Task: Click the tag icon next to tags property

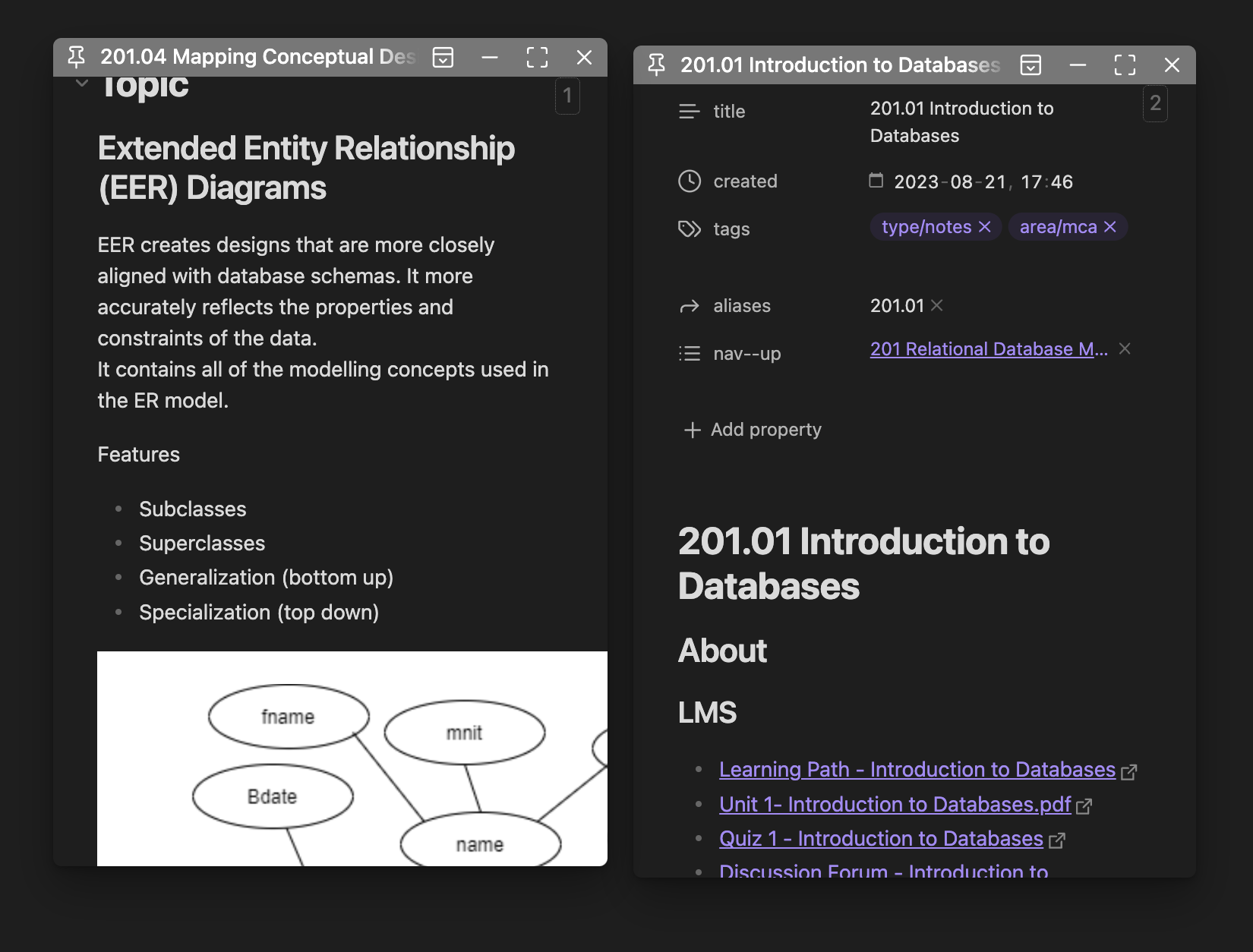Action: [689, 229]
